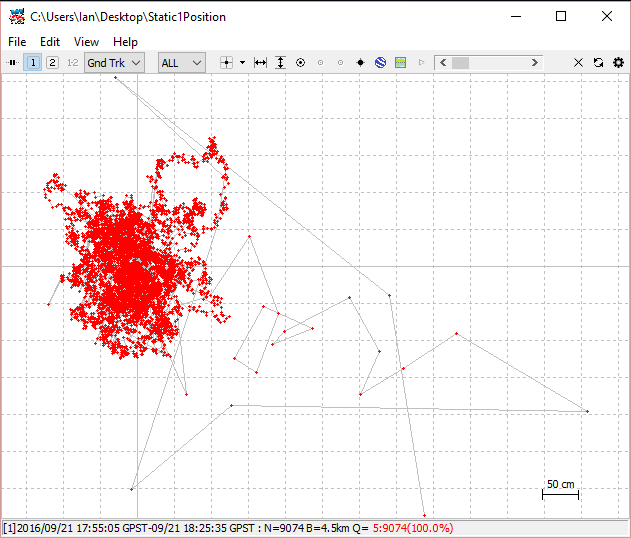Click the scrollbar left arrow
The width and height of the screenshot is (631, 538).
[x=443, y=63]
